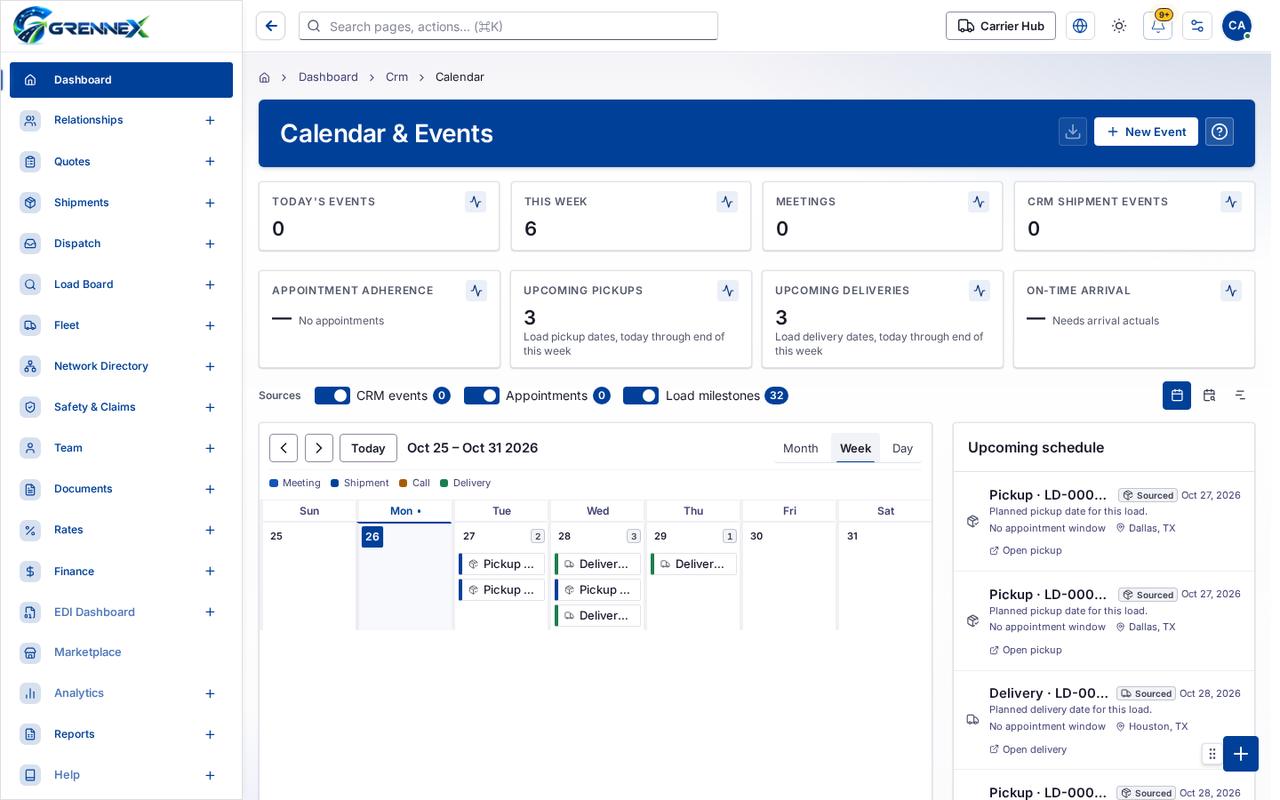Expand the Fleet sidebar section
1280x800 pixels.
210,326
